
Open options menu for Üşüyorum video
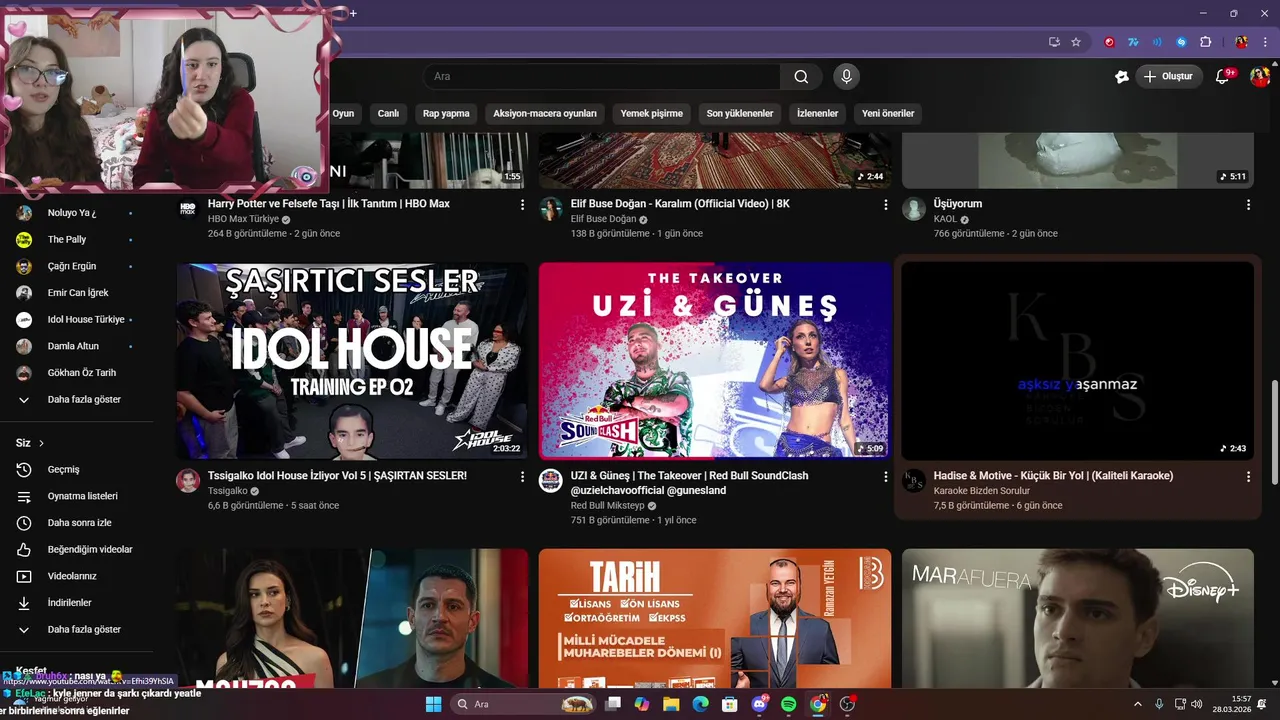pos(1248,204)
